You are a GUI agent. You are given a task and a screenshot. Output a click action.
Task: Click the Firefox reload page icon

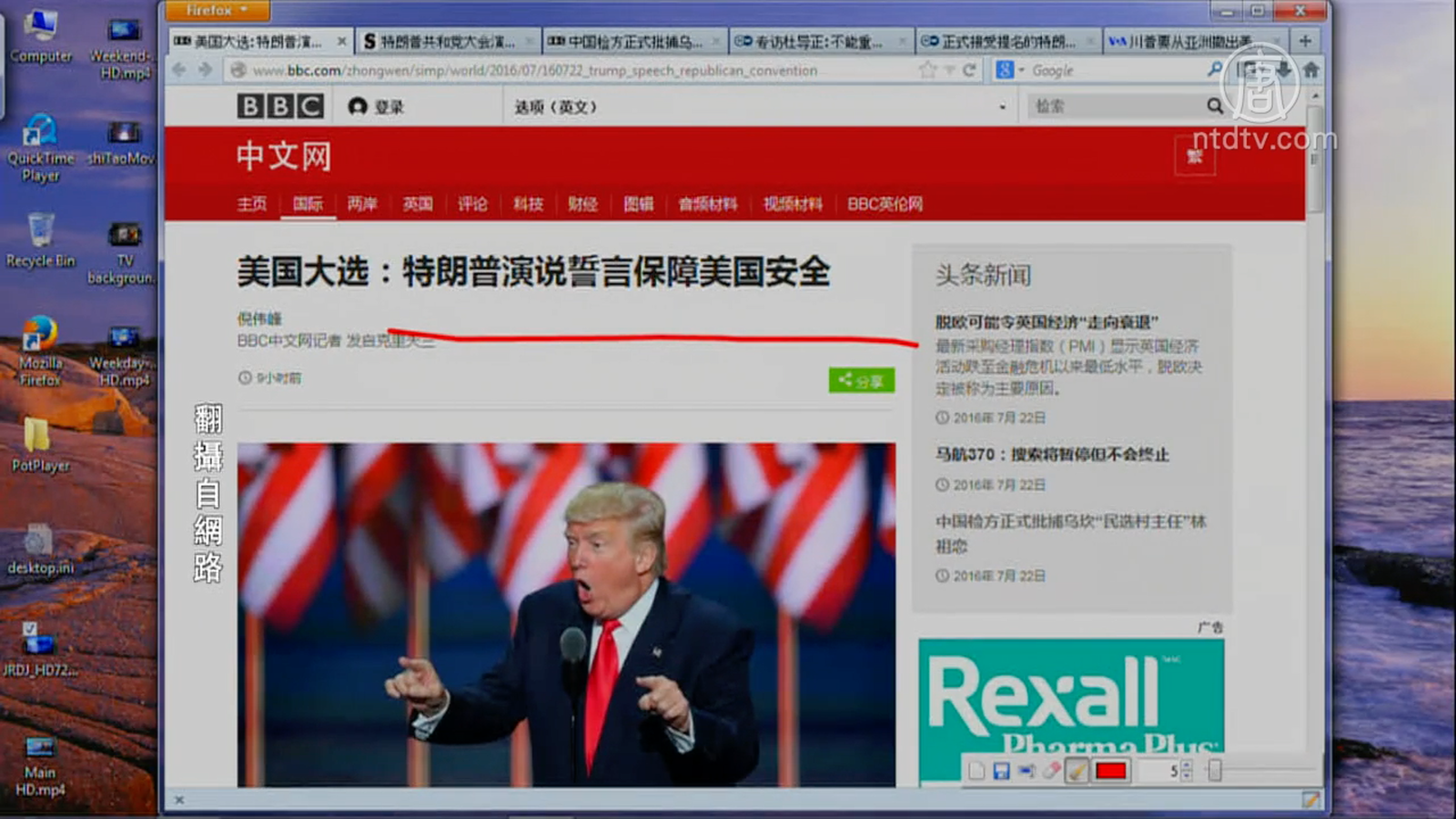click(x=969, y=70)
